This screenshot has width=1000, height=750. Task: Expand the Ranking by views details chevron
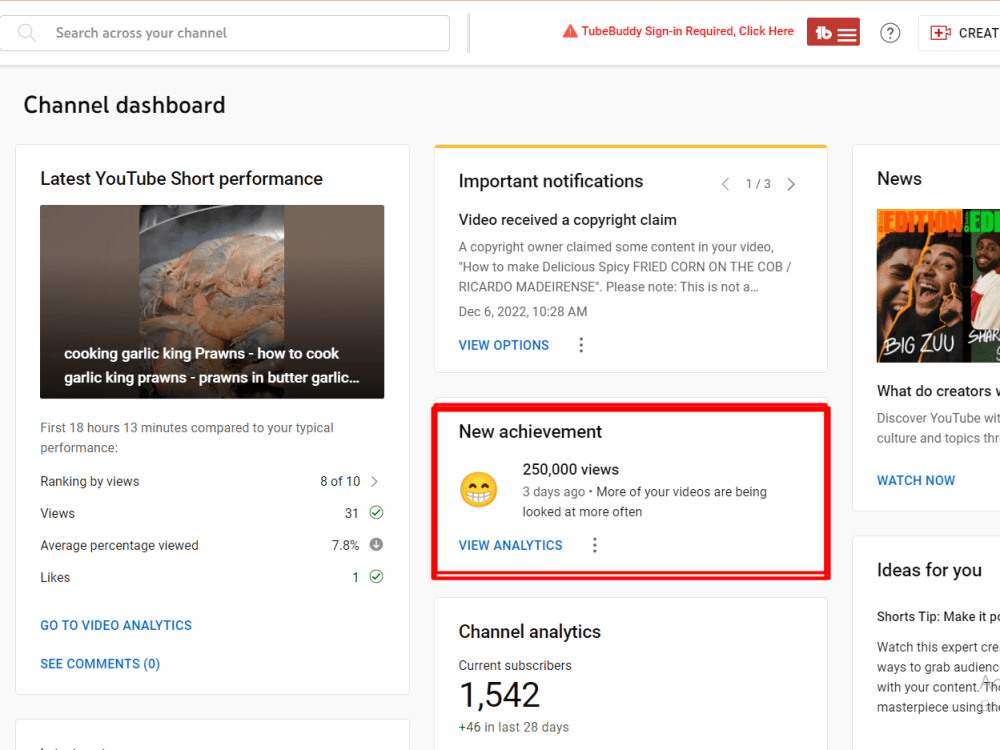[375, 481]
